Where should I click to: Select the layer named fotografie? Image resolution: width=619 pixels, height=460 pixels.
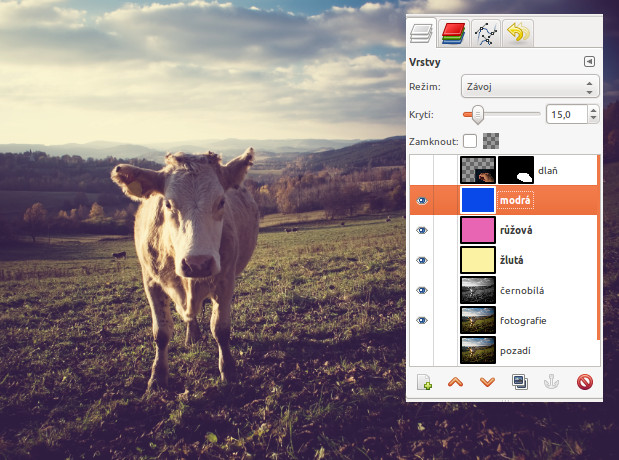[523, 321]
